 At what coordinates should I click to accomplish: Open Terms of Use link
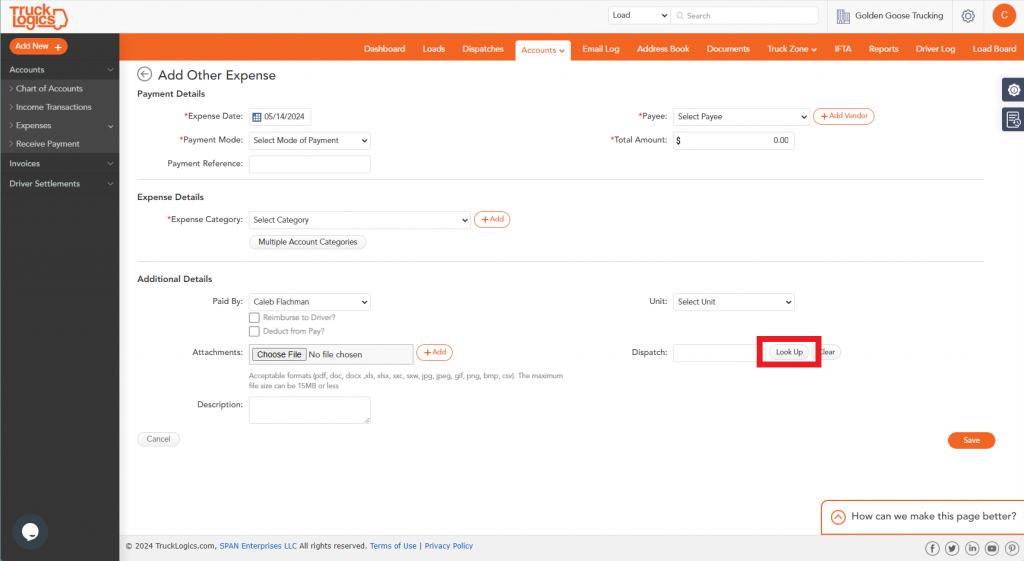coord(393,546)
